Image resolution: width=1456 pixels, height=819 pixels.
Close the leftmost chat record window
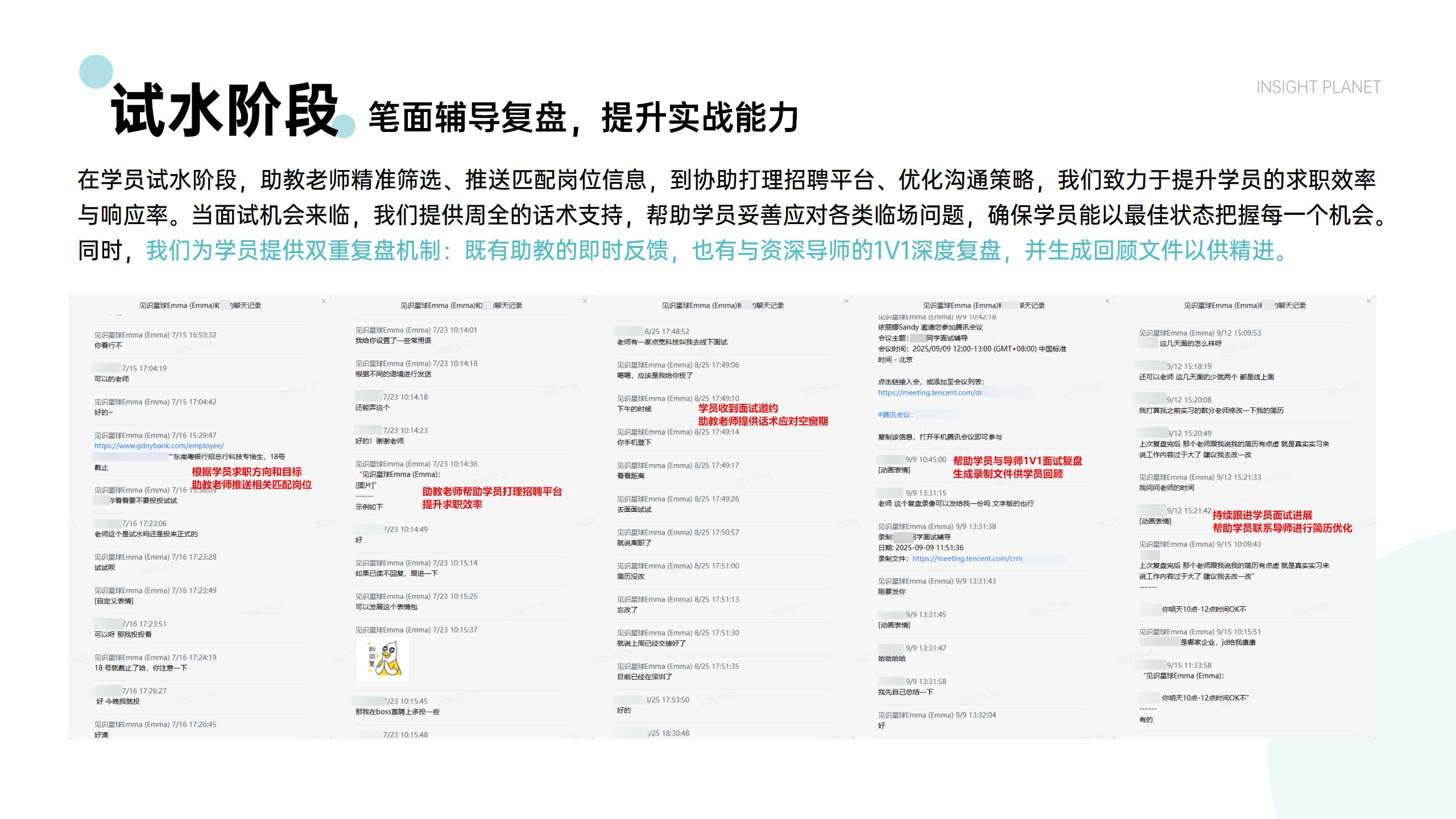coord(324,301)
